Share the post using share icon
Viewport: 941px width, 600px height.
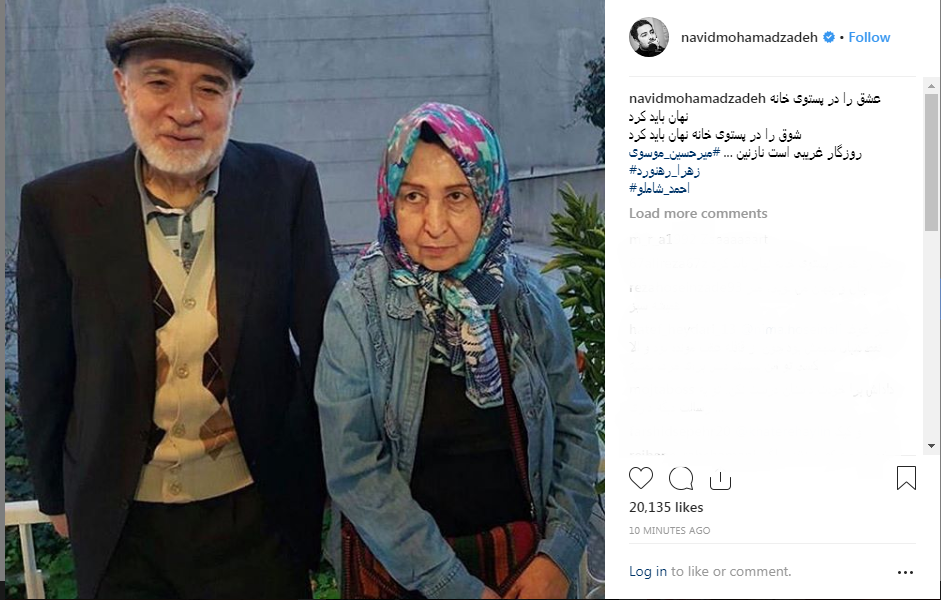720,479
